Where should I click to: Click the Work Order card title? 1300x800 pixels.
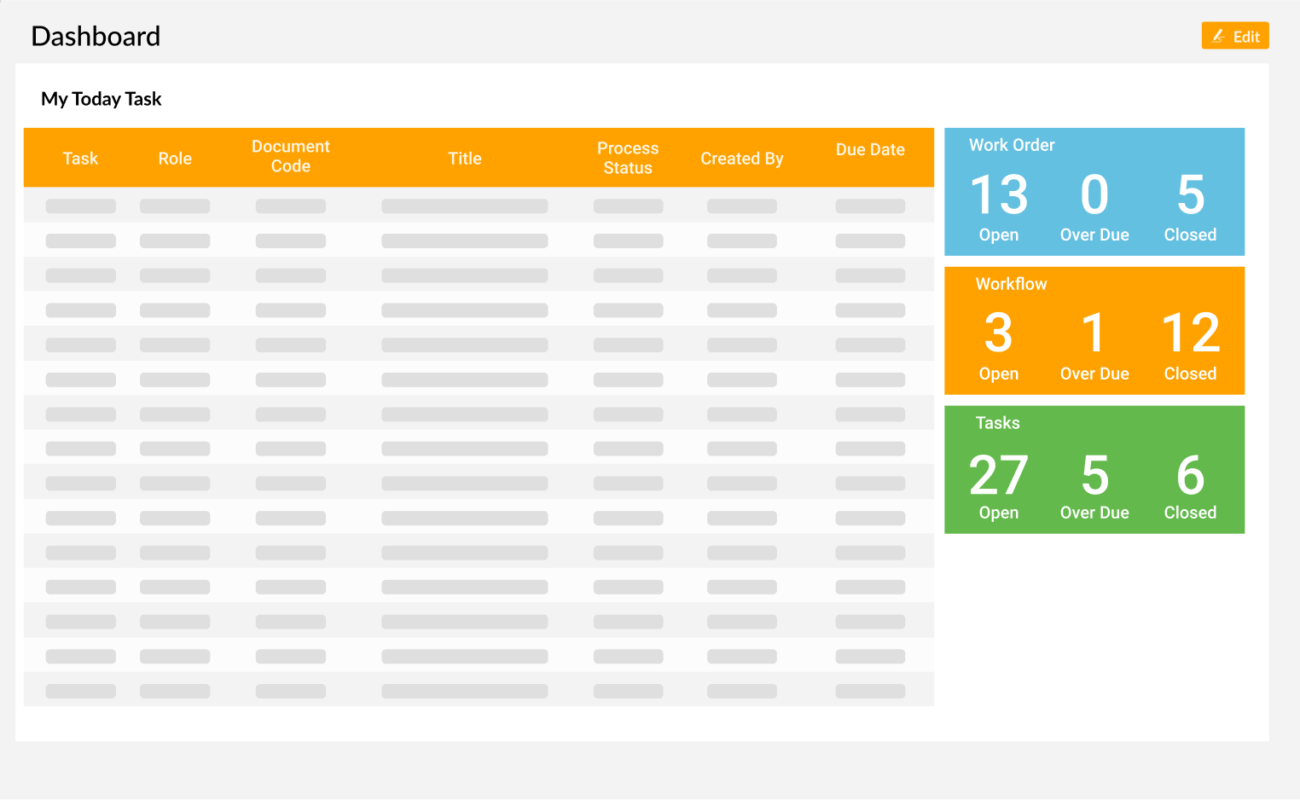tap(1011, 145)
